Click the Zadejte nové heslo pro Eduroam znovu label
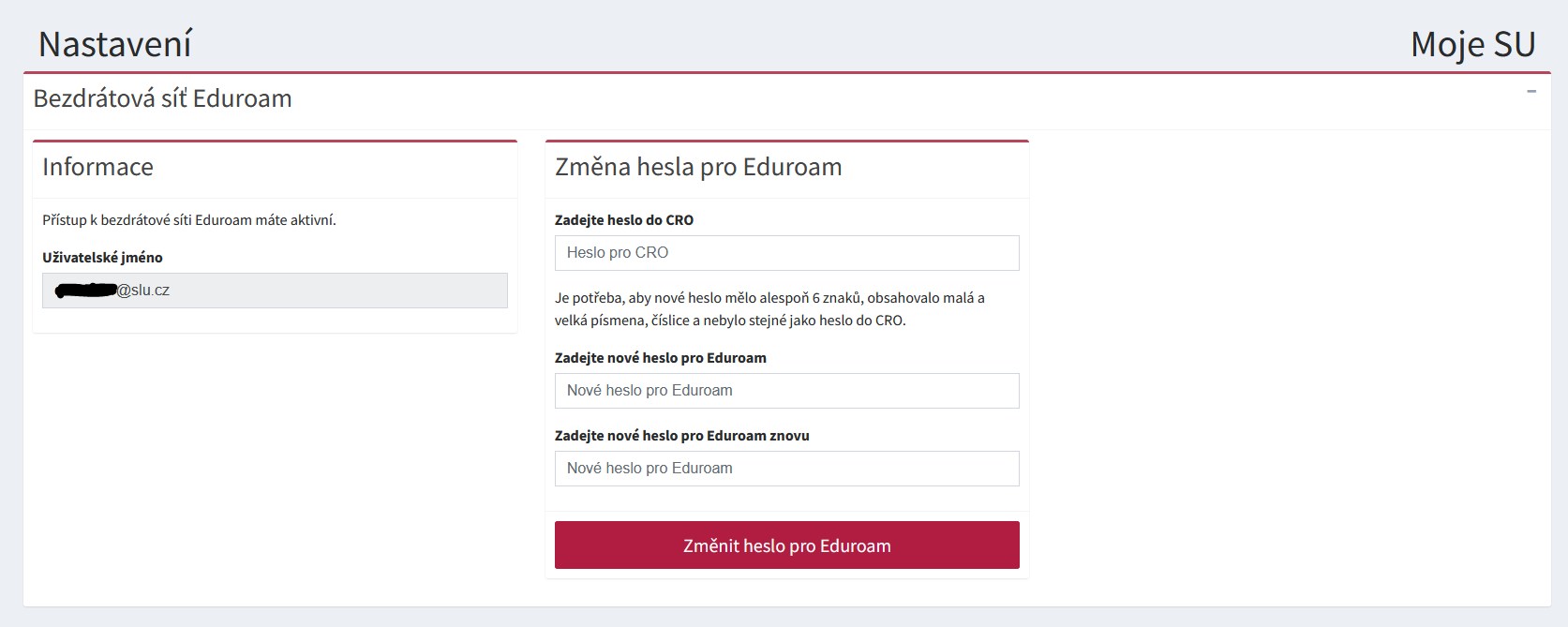Viewport: 1568px width, 627px height. click(682, 436)
